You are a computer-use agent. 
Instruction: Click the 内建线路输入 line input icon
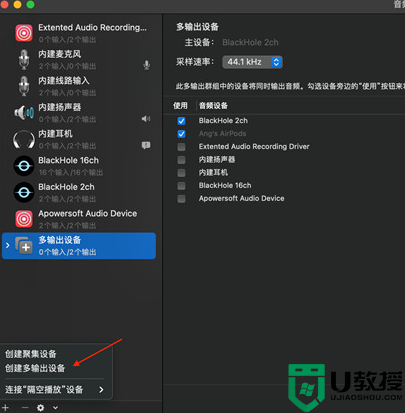coord(24,86)
